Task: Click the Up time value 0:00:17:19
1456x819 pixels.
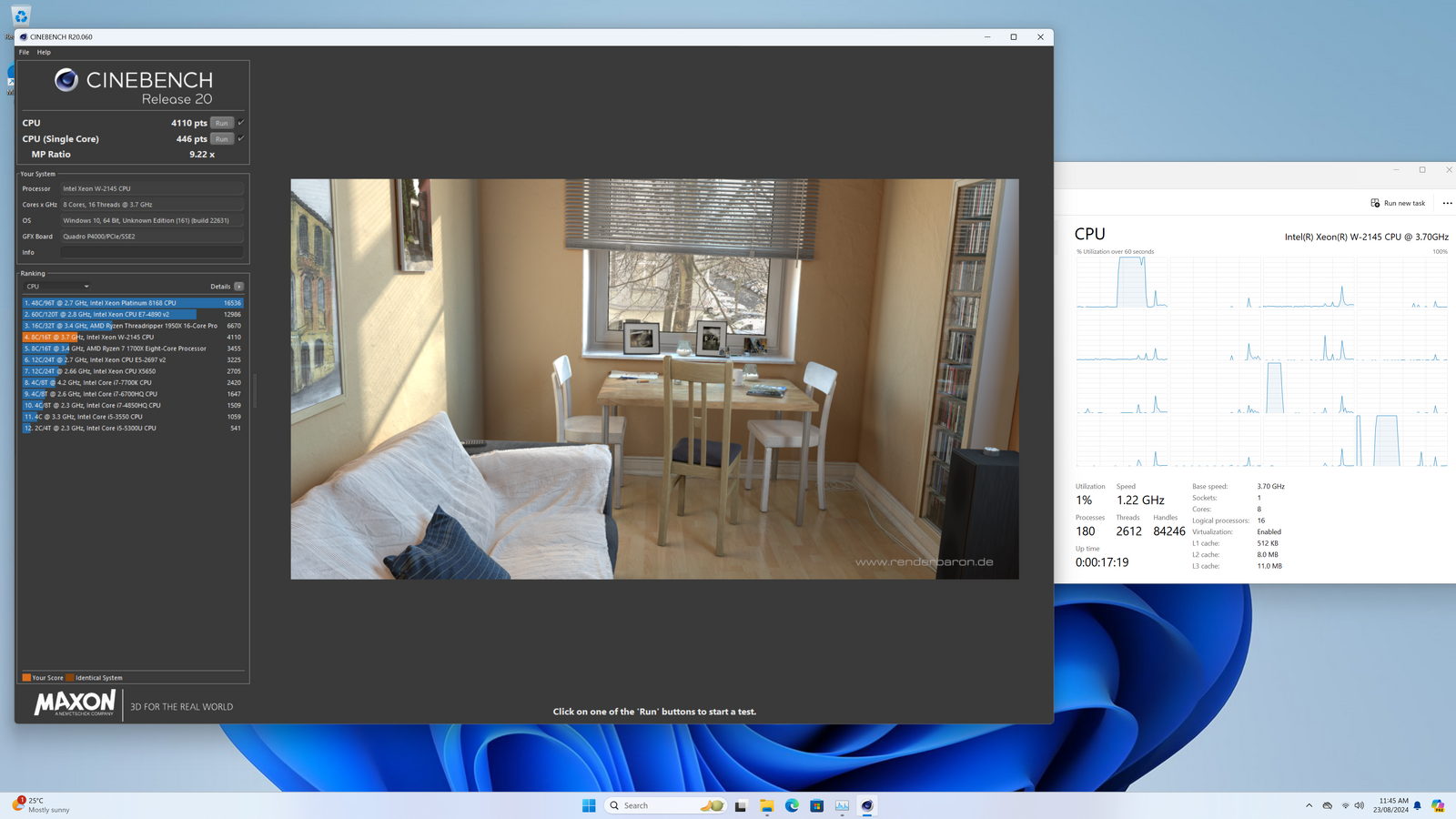Action: point(1102,562)
